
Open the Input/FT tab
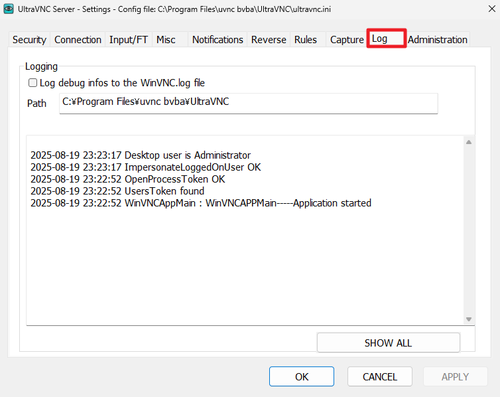click(129, 40)
